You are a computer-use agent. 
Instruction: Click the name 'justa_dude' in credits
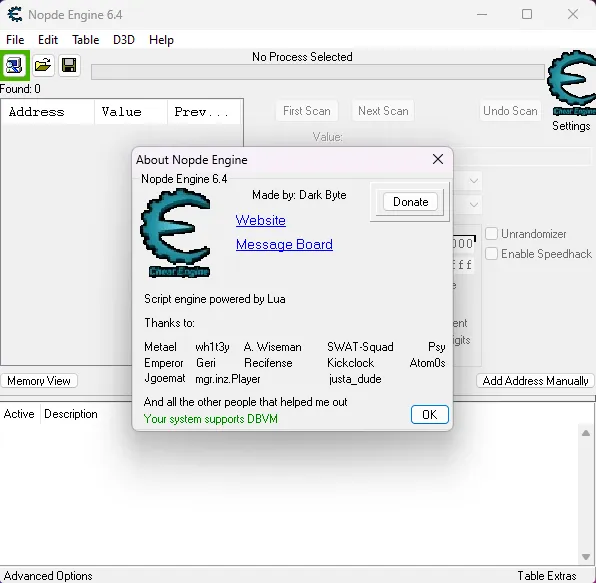355,379
